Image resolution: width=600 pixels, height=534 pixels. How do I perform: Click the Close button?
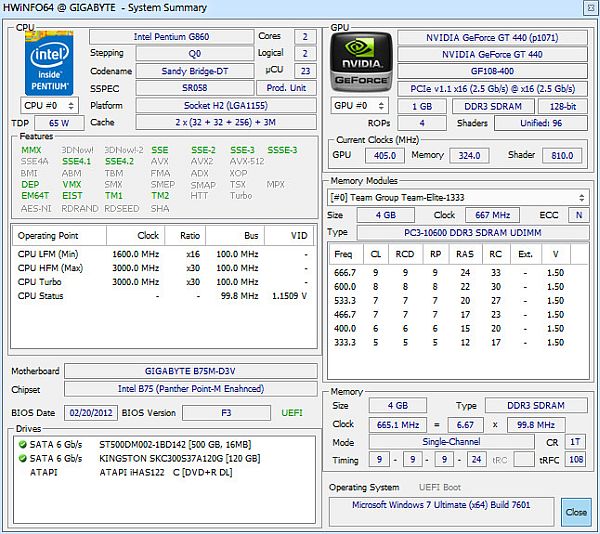(x=576, y=512)
